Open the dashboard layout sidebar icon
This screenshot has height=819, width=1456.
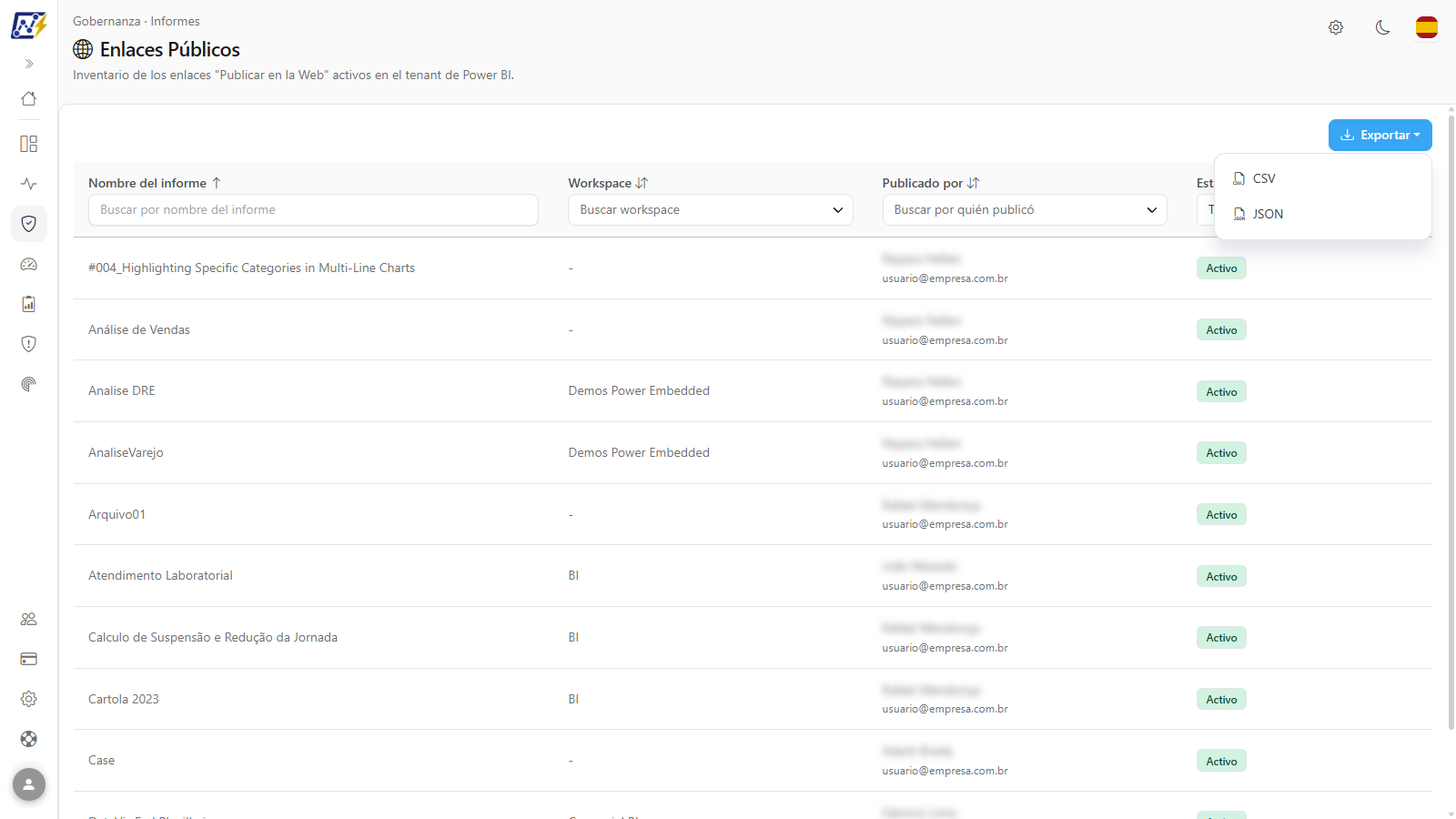point(29,144)
